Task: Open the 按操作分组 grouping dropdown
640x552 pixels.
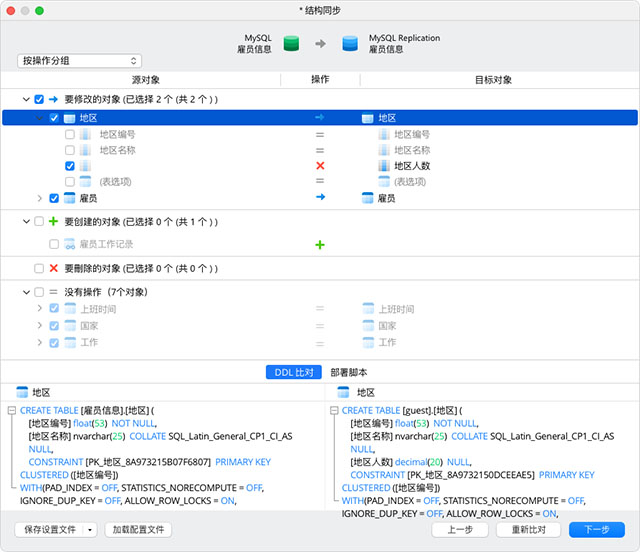Action: (80, 61)
